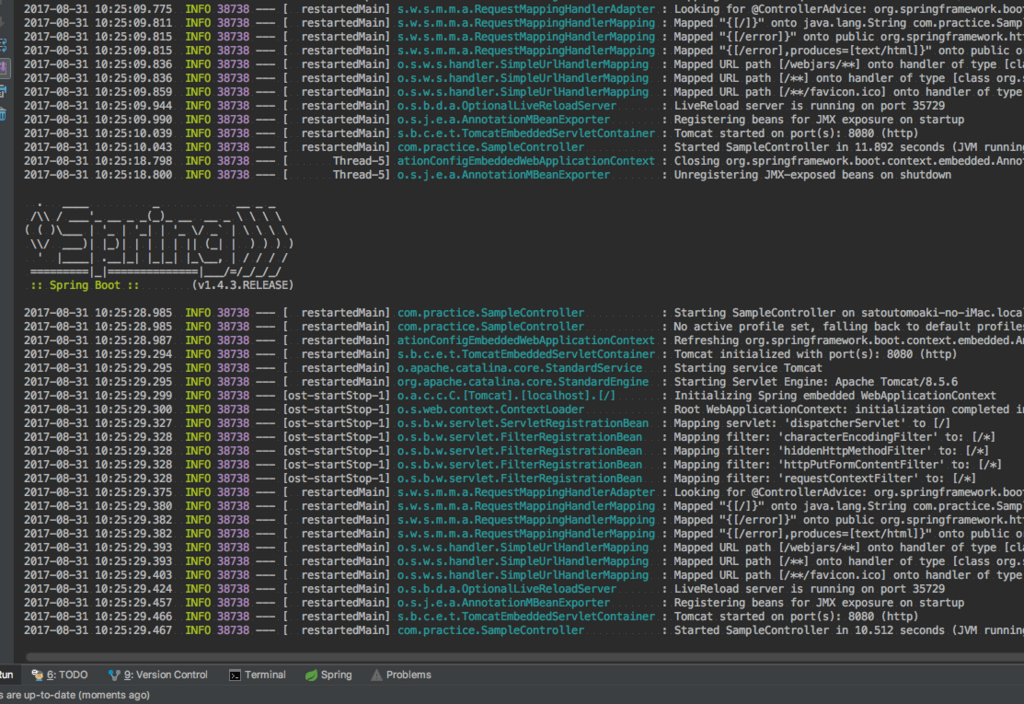The width and height of the screenshot is (1024, 704).
Task: Click 'Closing org.springframework.boot.context.embedded' message
Action: (x=848, y=161)
